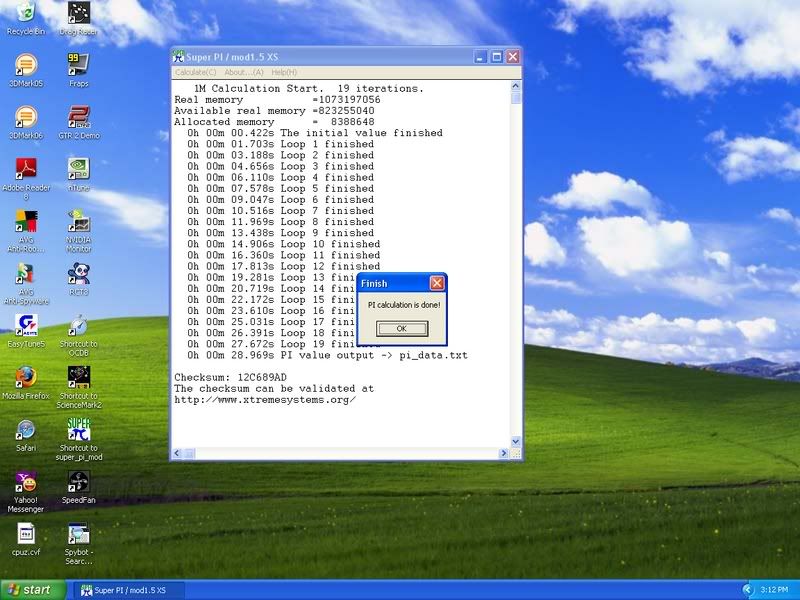Select the cpuz.cvf file icon
The width and height of the screenshot is (800, 600).
click(x=26, y=539)
